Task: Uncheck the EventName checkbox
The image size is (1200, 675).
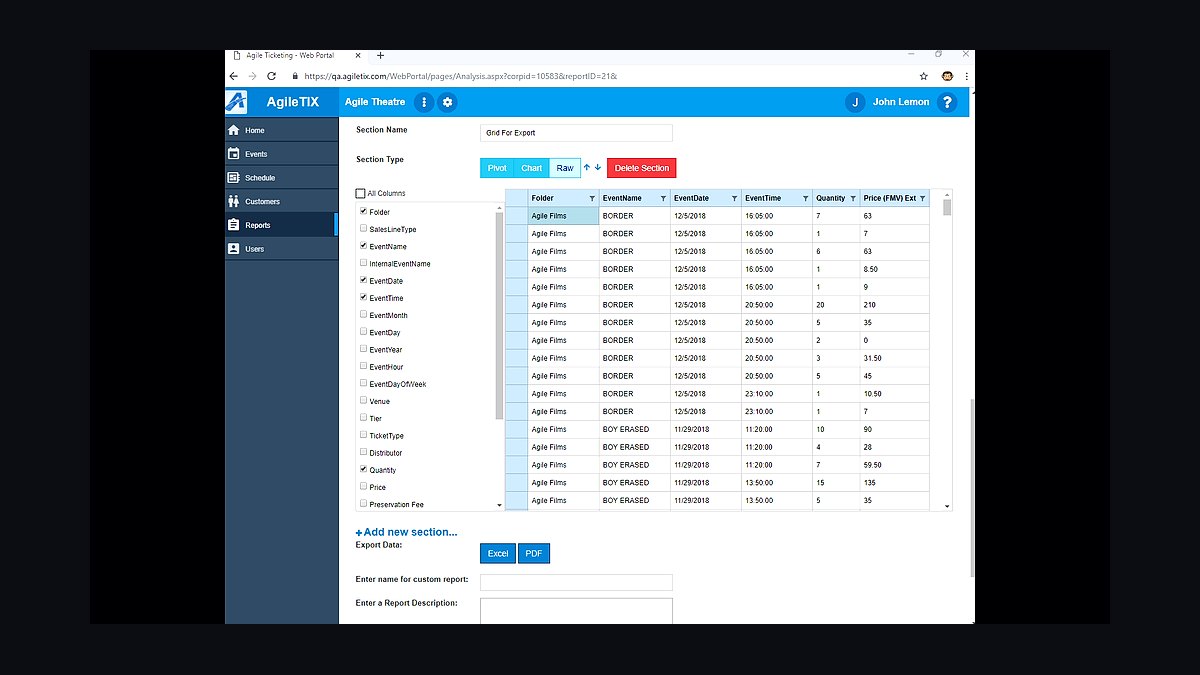Action: [x=363, y=245]
